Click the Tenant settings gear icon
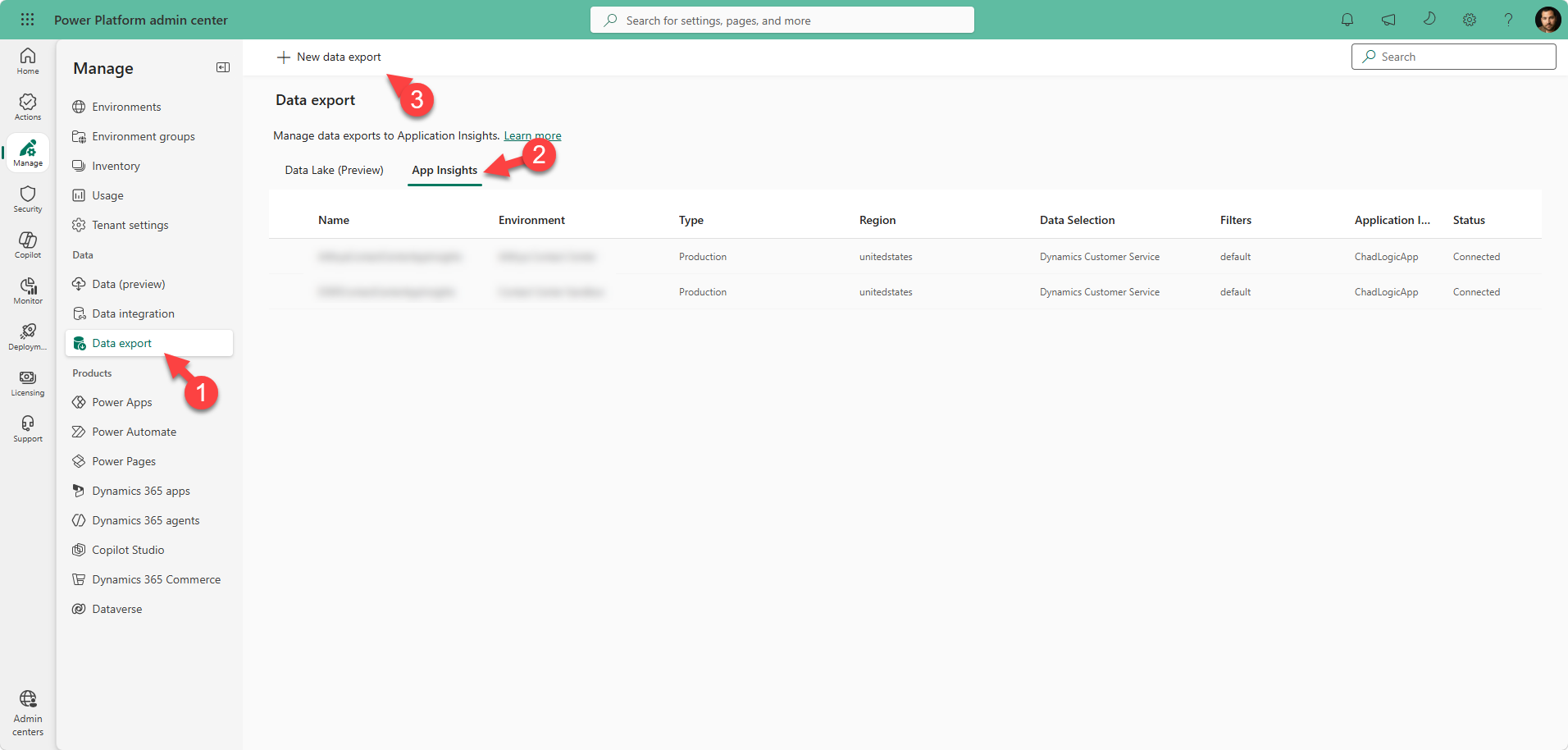1568x750 pixels. coord(79,225)
